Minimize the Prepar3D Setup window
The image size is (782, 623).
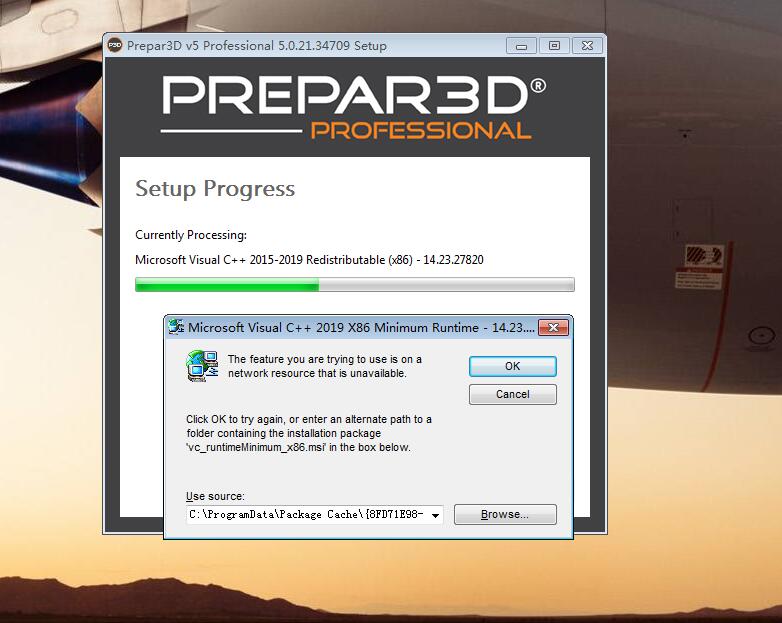tap(521, 46)
